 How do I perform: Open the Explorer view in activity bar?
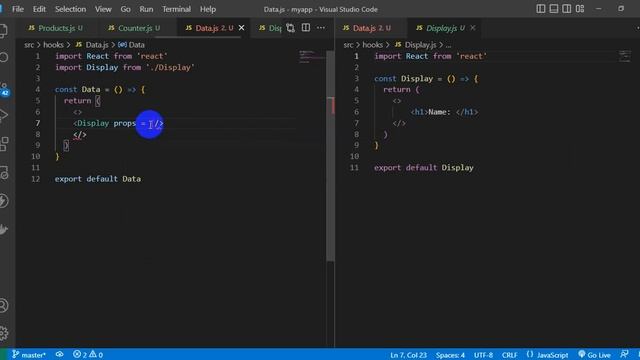(x=3, y=31)
